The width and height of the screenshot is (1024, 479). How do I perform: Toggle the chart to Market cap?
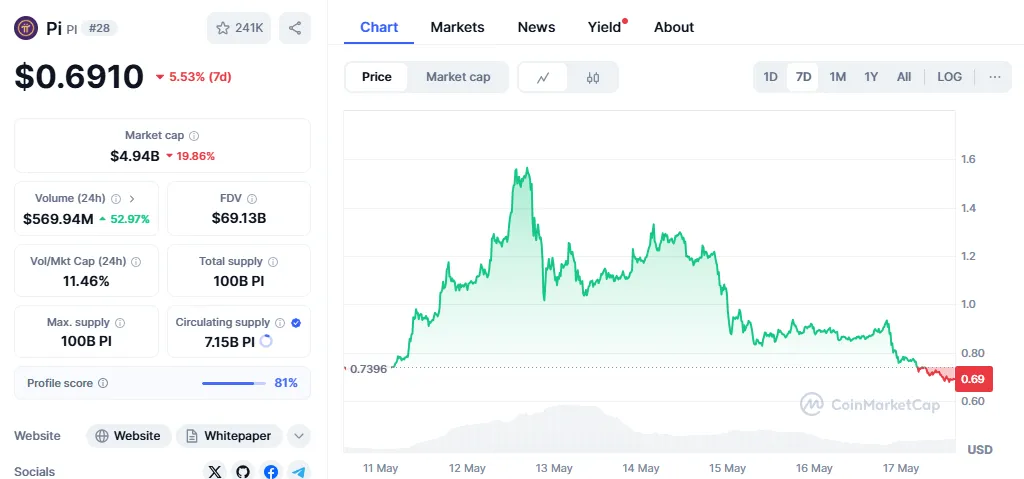pyautogui.click(x=458, y=77)
